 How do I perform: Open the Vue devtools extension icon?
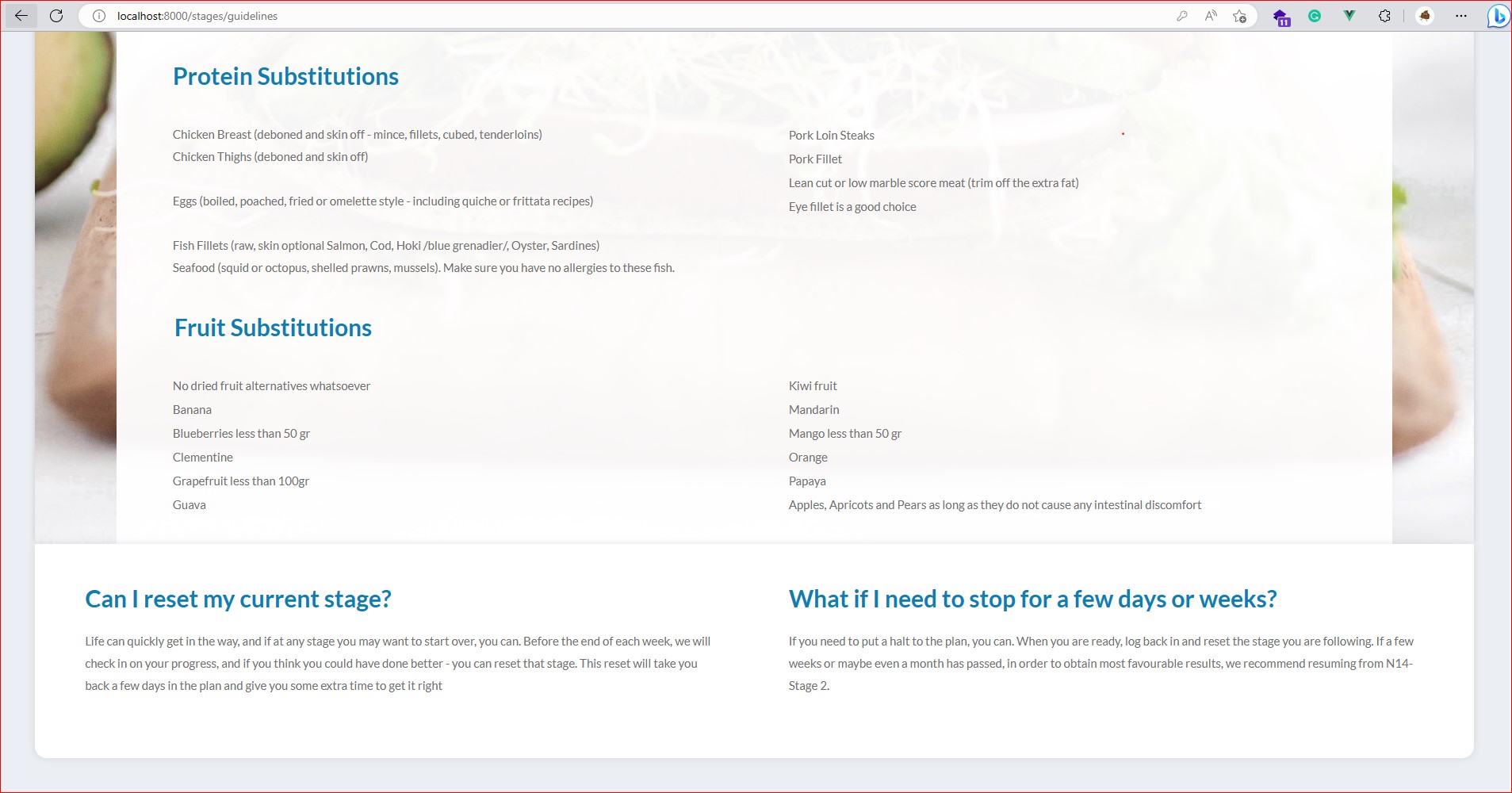(x=1349, y=16)
